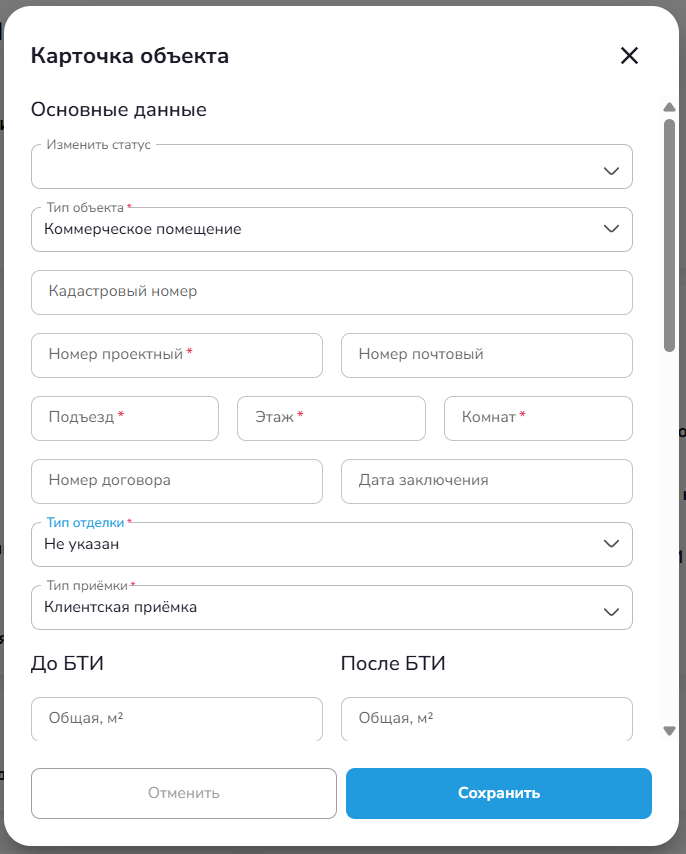This screenshot has width=686, height=854.
Task: Click the scrollbar up arrow
Action: 669,107
